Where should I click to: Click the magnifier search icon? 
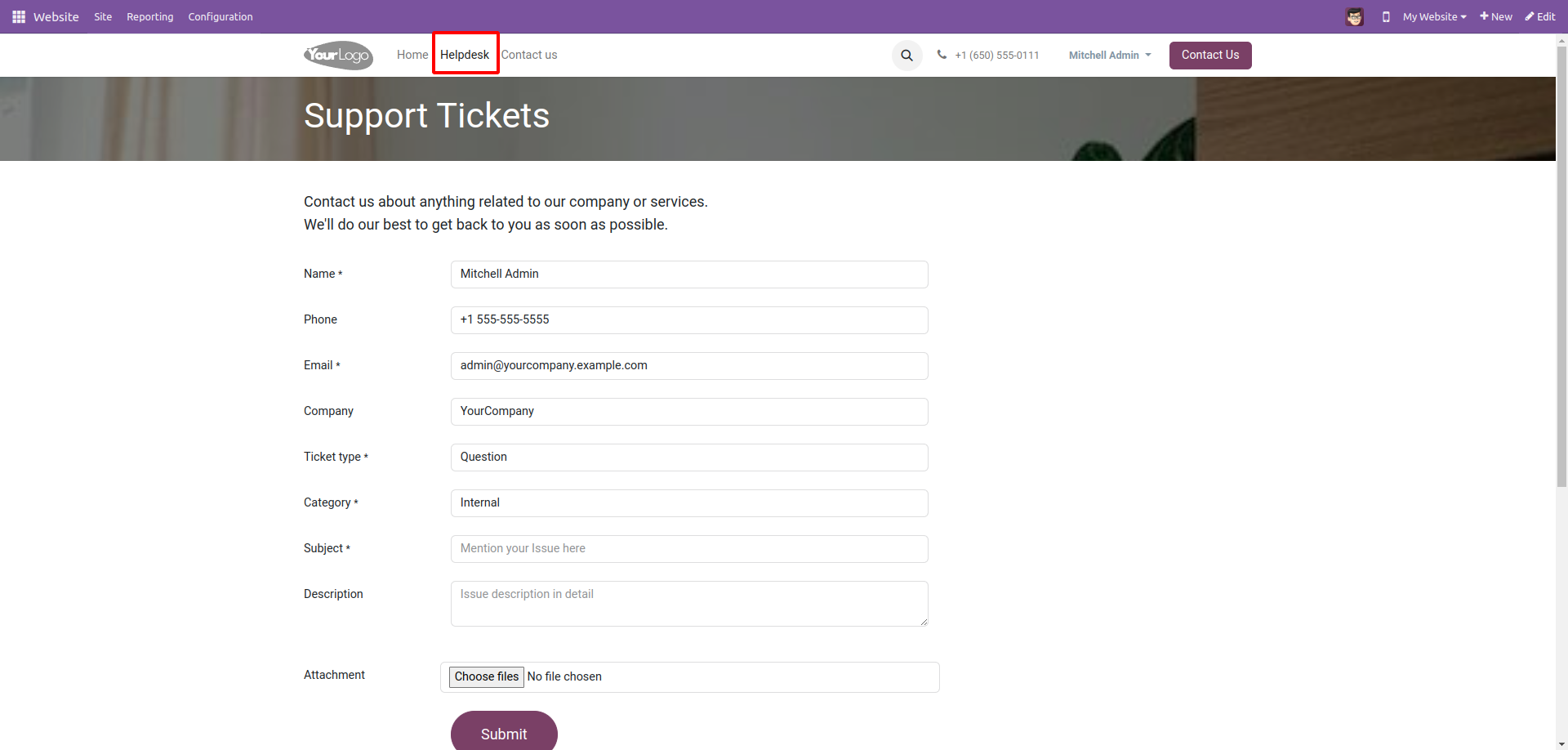[x=906, y=56]
